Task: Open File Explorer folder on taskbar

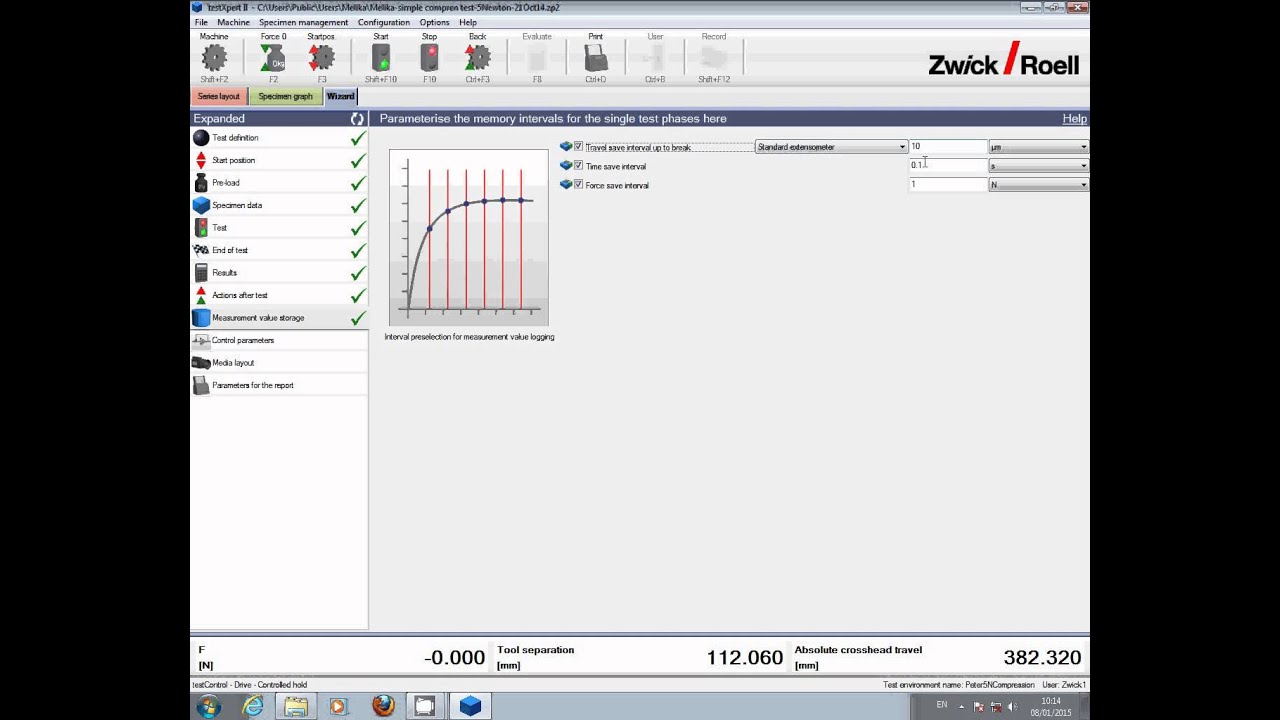Action: coord(296,706)
